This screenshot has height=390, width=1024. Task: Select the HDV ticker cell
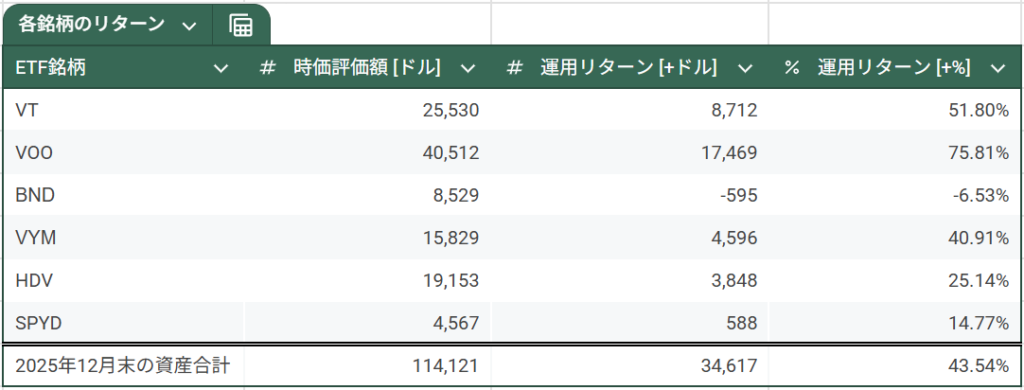pyautogui.click(x=123, y=280)
